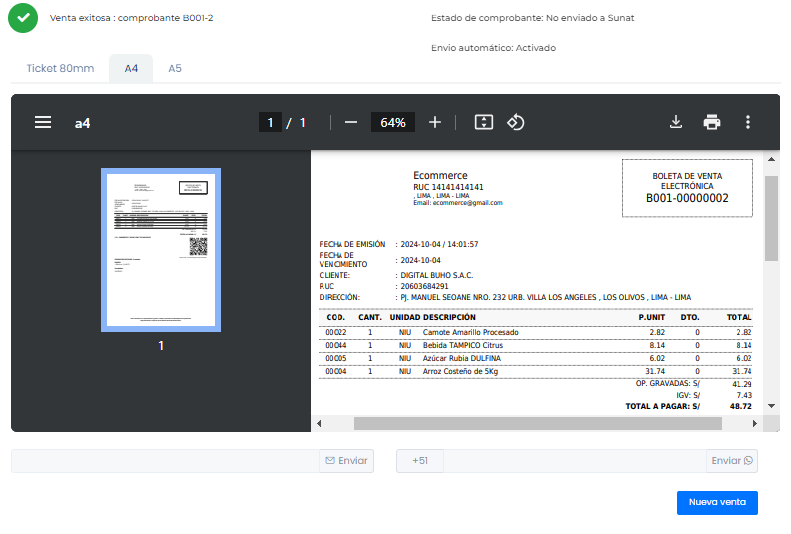Send receipt via WhatsApp Enviar button

click(x=732, y=461)
